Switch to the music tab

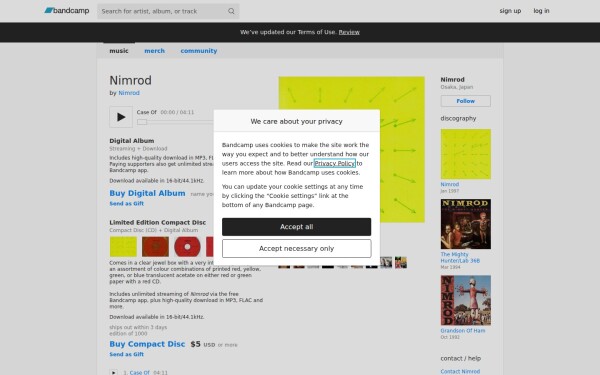[119, 51]
